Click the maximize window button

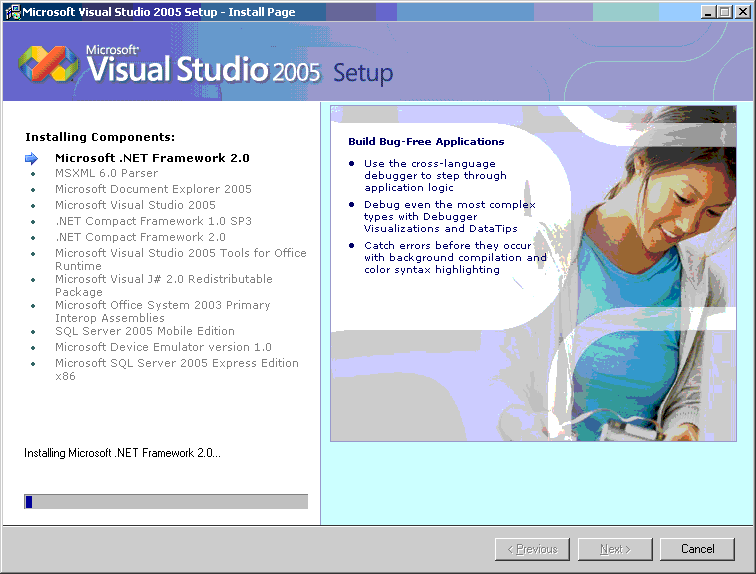(x=724, y=12)
